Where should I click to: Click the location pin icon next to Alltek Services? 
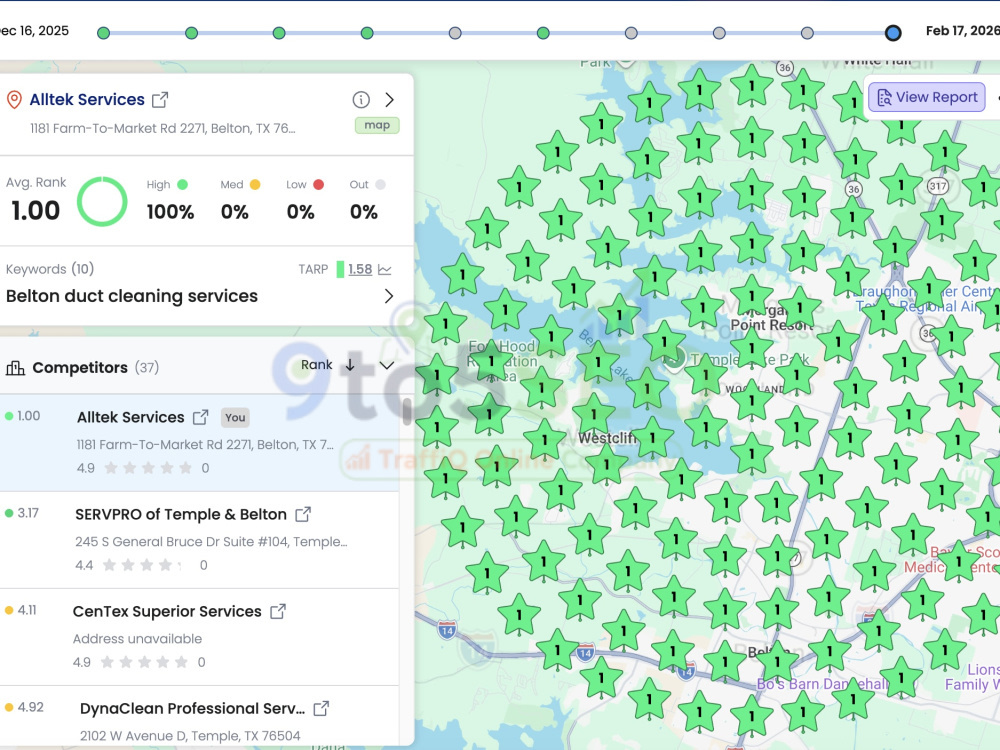(x=14, y=100)
